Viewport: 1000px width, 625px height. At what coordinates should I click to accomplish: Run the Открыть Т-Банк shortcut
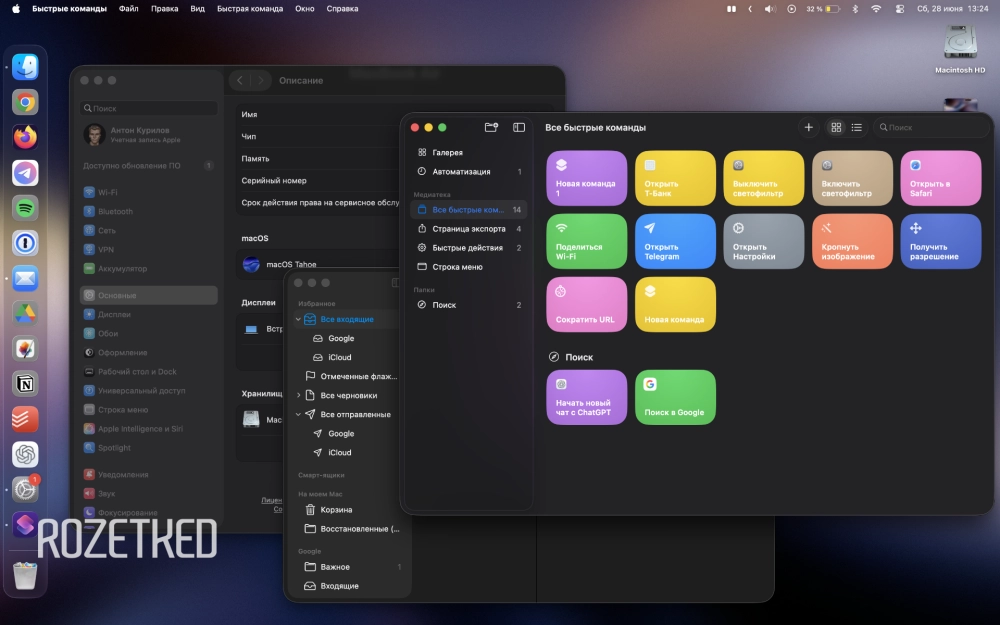coord(675,178)
